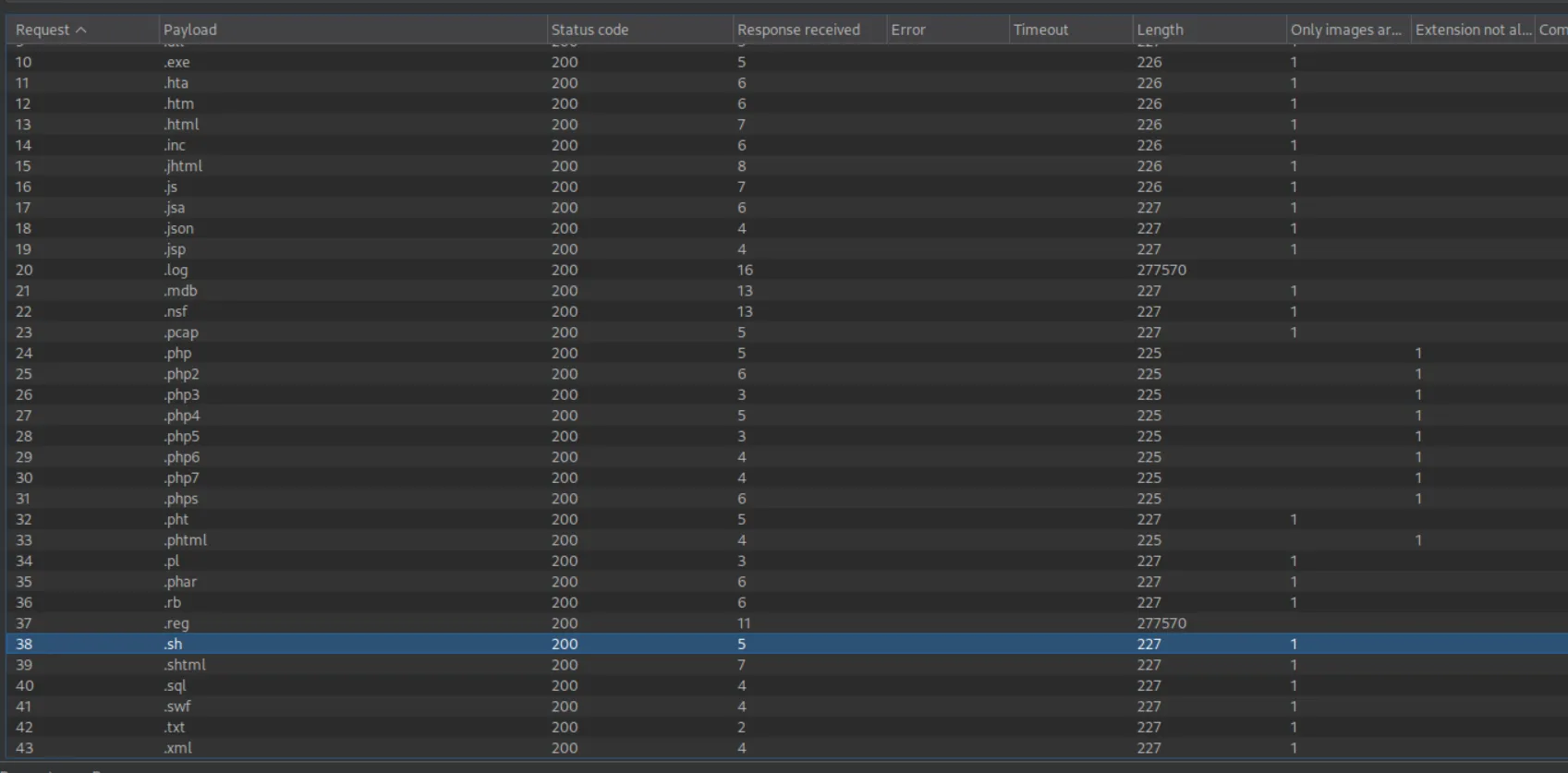Click request number 43 cell
The image size is (1568, 773).
[24, 748]
